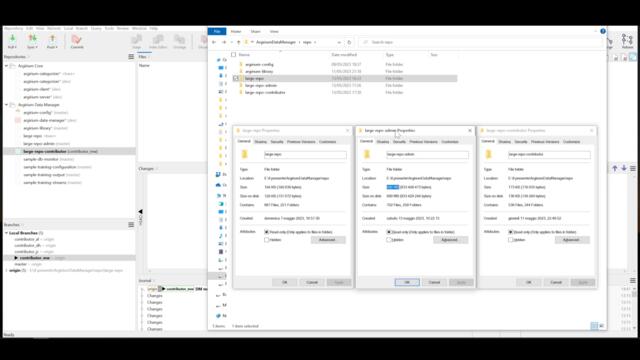
Task: Close the large-repo-admin Properties dialog
Action: (x=470, y=131)
